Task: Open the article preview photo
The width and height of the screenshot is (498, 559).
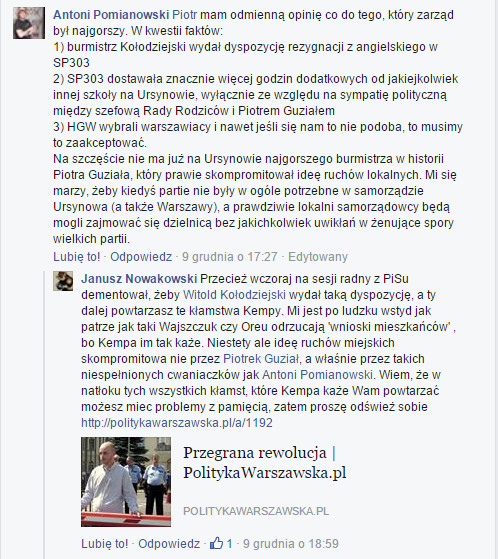Action: (x=126, y=482)
